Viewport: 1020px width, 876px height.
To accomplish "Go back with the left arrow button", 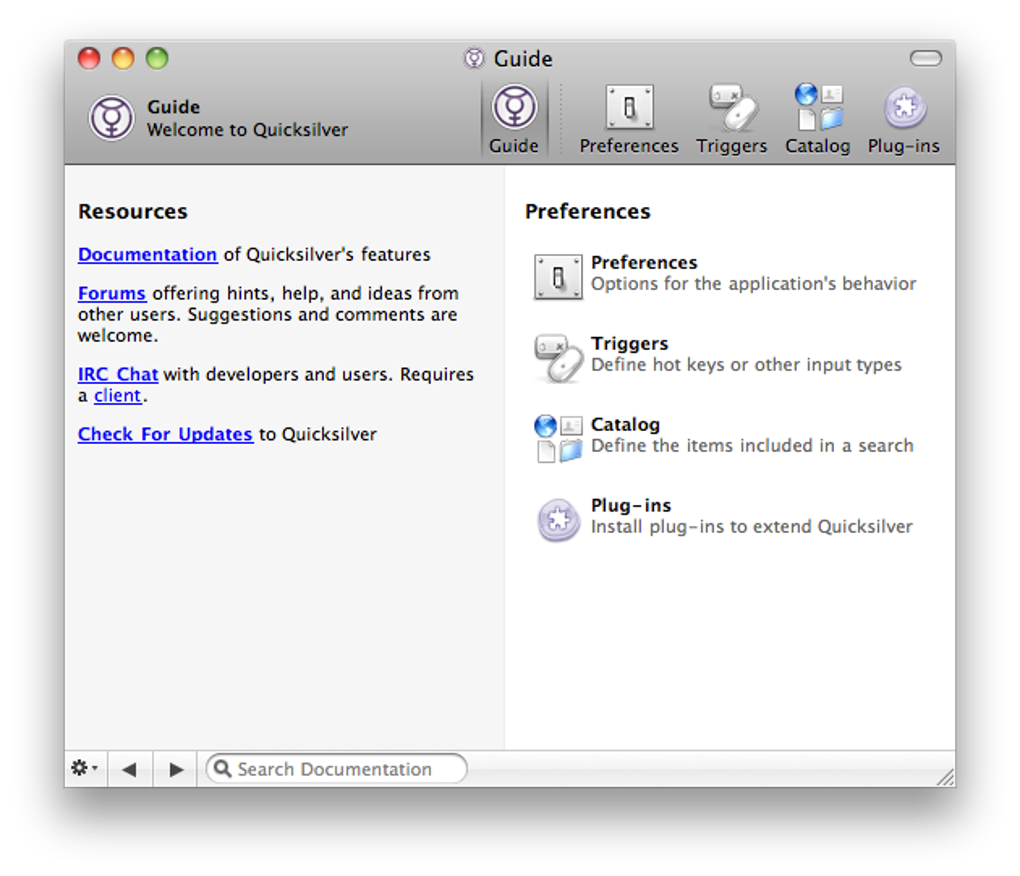I will coord(129,769).
